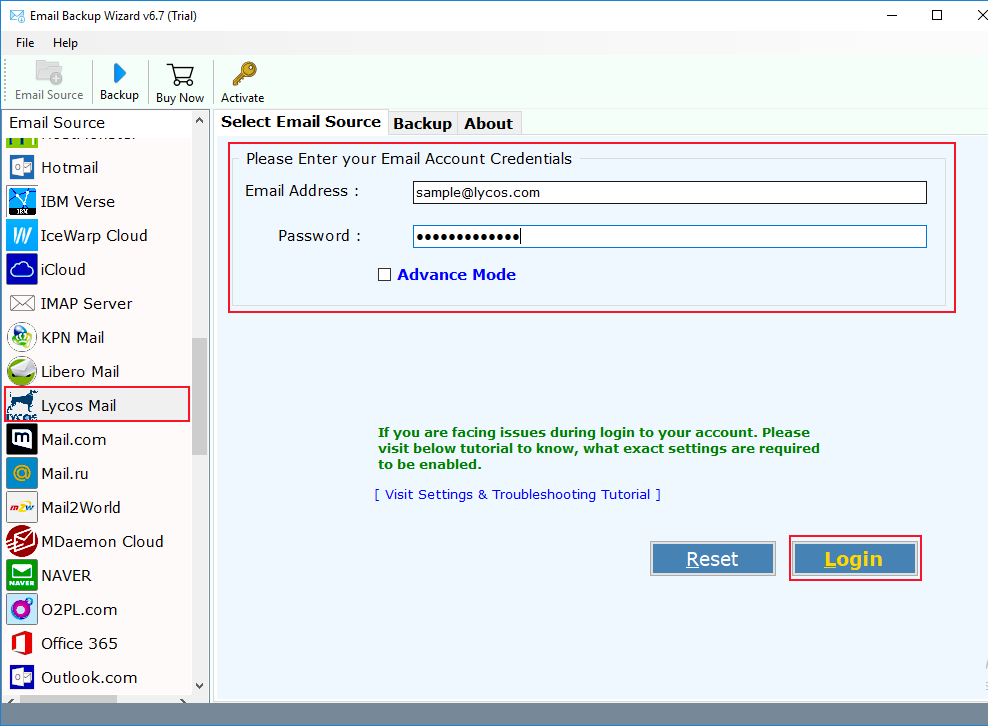Focus the Email Address input field
This screenshot has width=988, height=726.
(670, 193)
